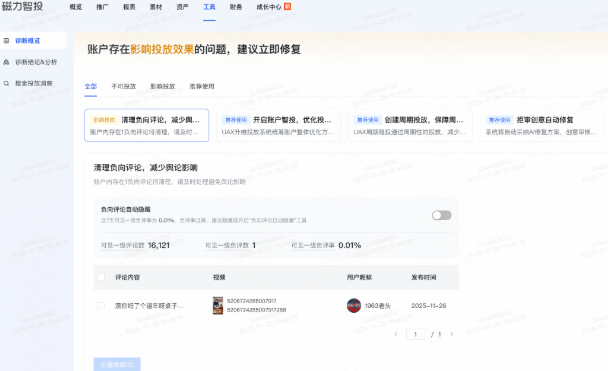Screen dimensions: 608x371
Task: Click the orange badge next to 成长中心
Action: [x=287, y=7]
